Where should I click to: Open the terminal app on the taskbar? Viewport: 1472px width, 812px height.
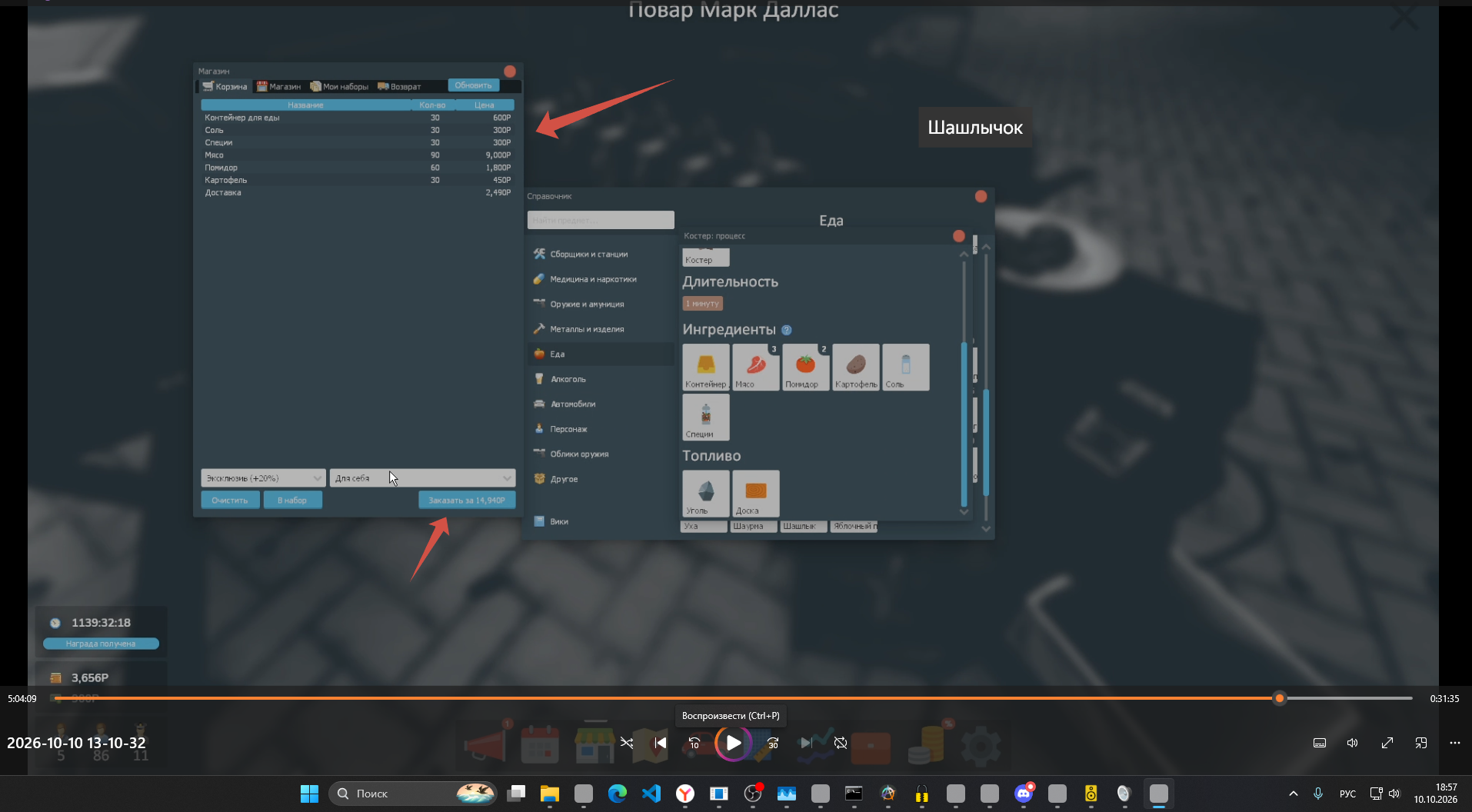[x=854, y=794]
